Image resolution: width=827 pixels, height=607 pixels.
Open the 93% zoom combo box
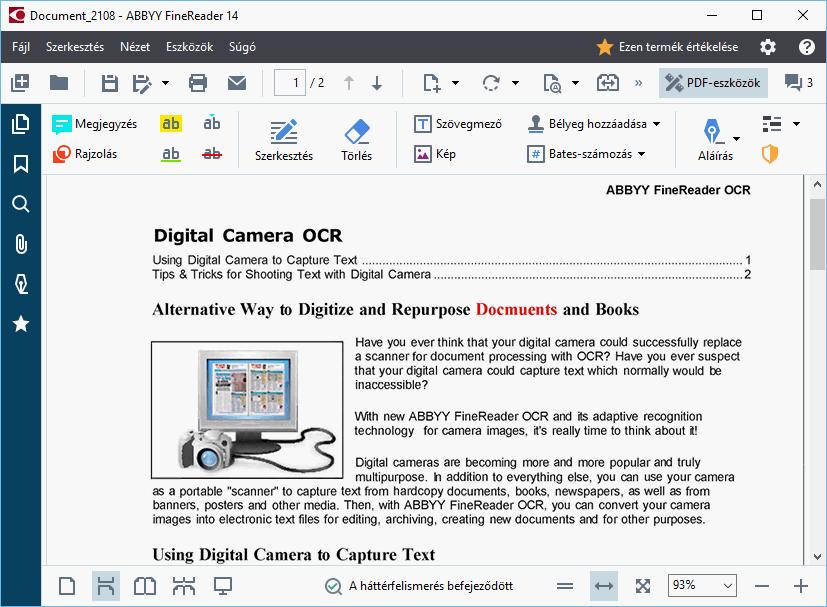pyautogui.click(x=702, y=585)
